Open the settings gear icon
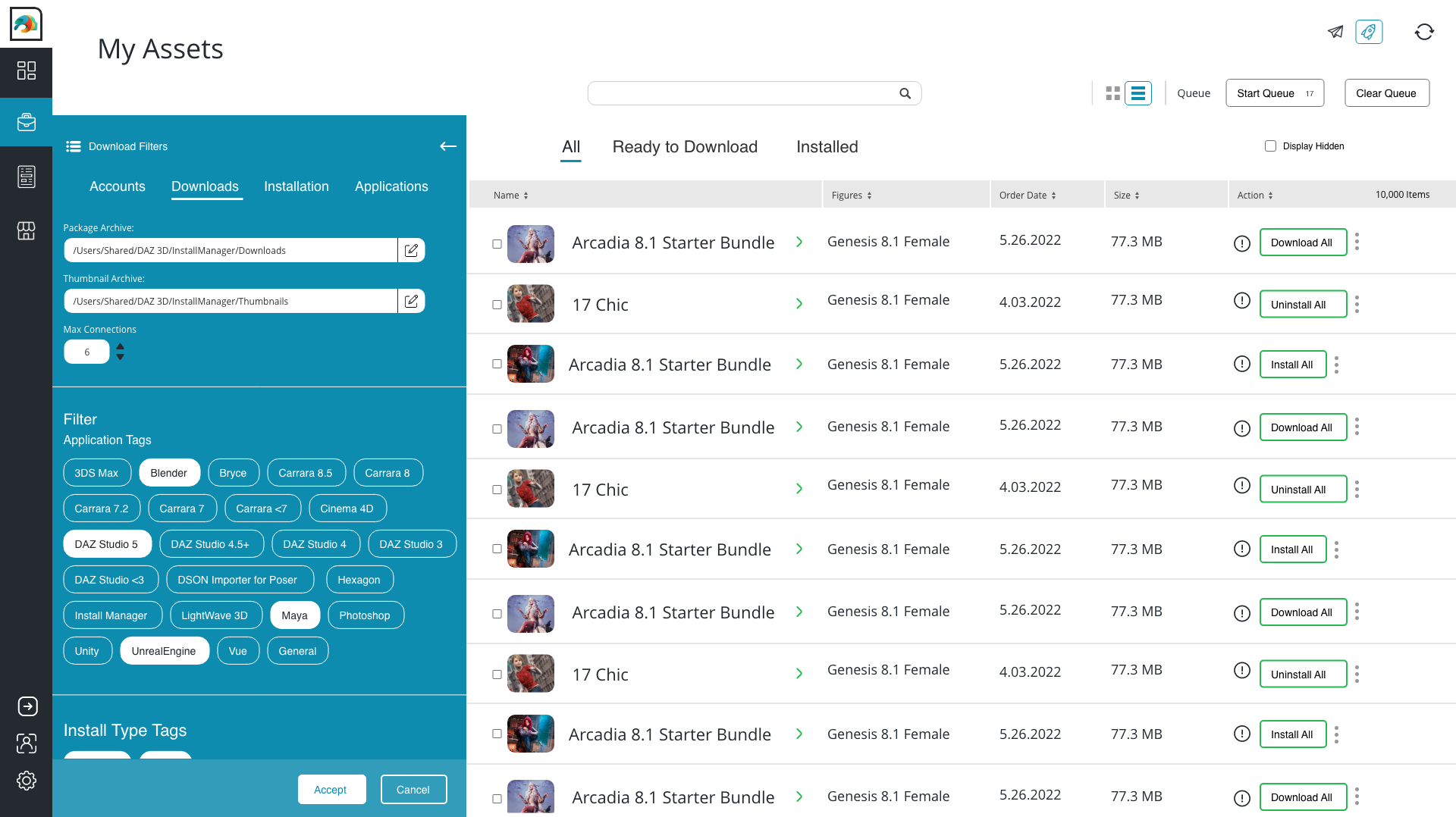 (27, 781)
